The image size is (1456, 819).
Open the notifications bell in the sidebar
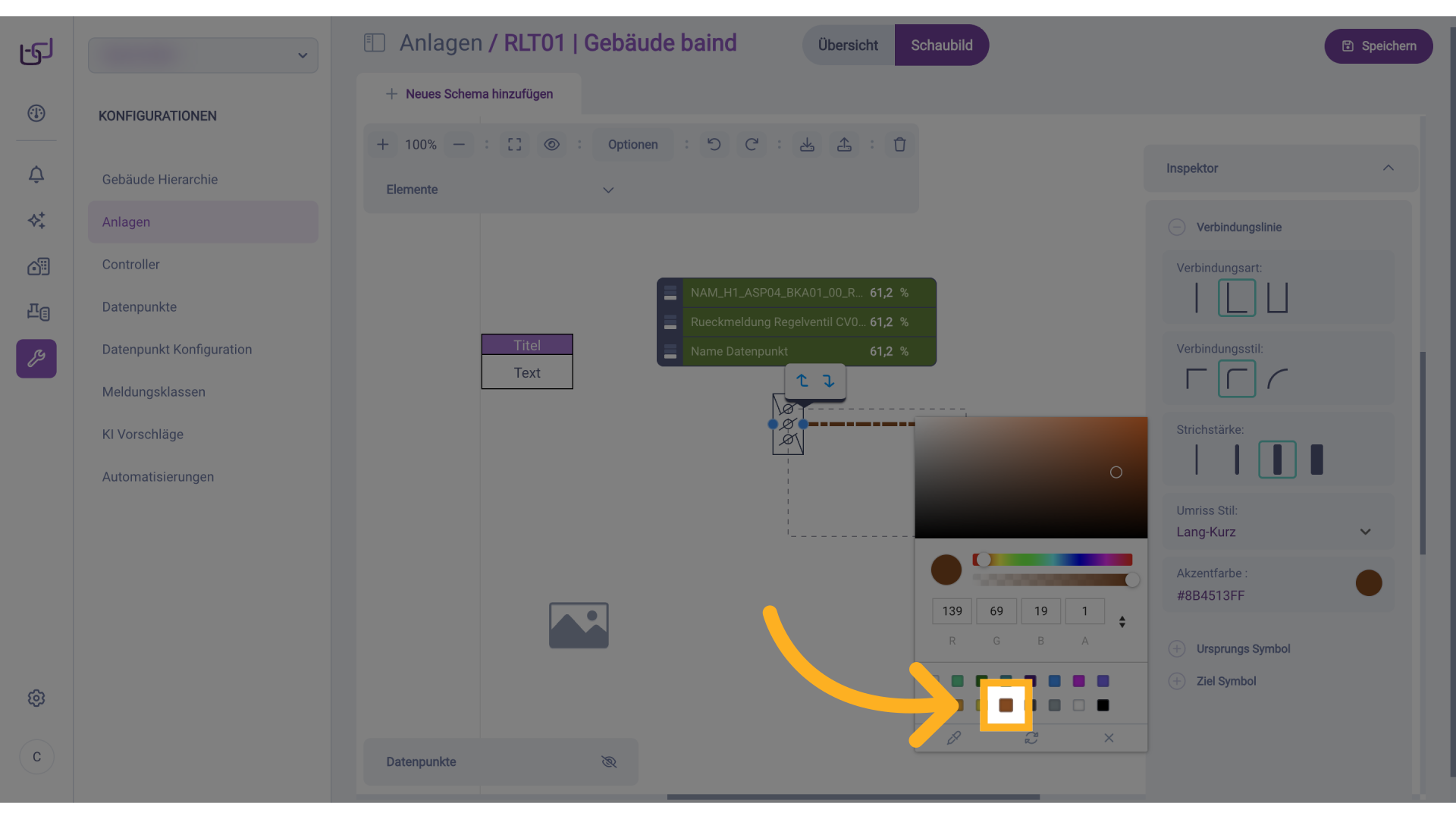pos(36,174)
